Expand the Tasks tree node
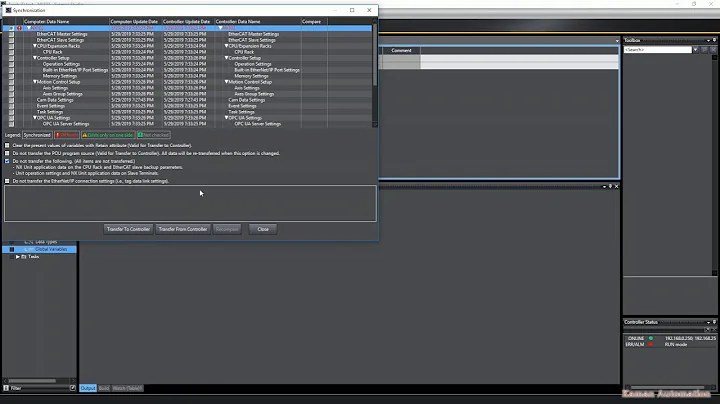The height and width of the screenshot is (404, 720). click(17, 257)
